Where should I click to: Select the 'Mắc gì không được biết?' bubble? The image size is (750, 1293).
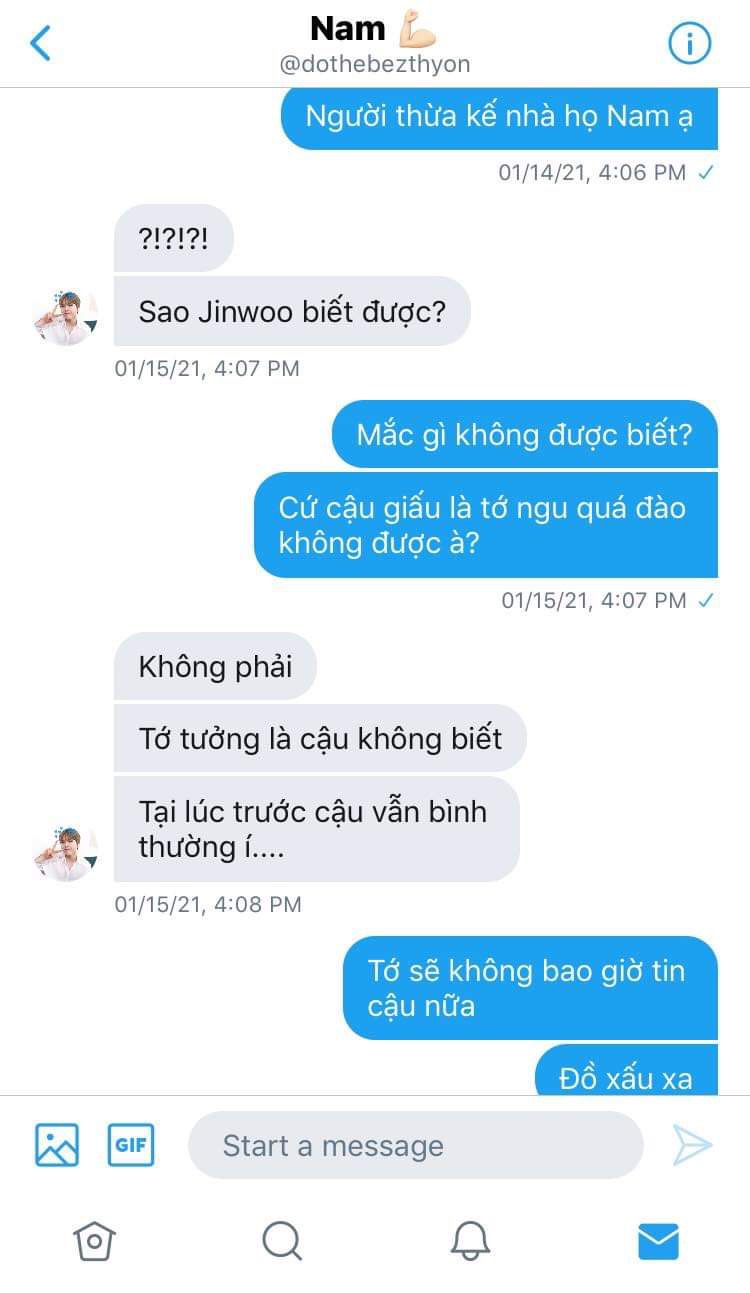(x=525, y=434)
